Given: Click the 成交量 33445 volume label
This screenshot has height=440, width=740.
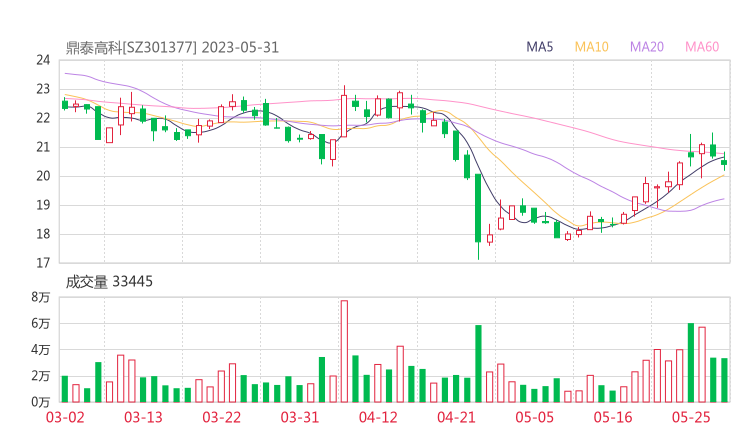Looking at the screenshot, I should coord(109,282).
